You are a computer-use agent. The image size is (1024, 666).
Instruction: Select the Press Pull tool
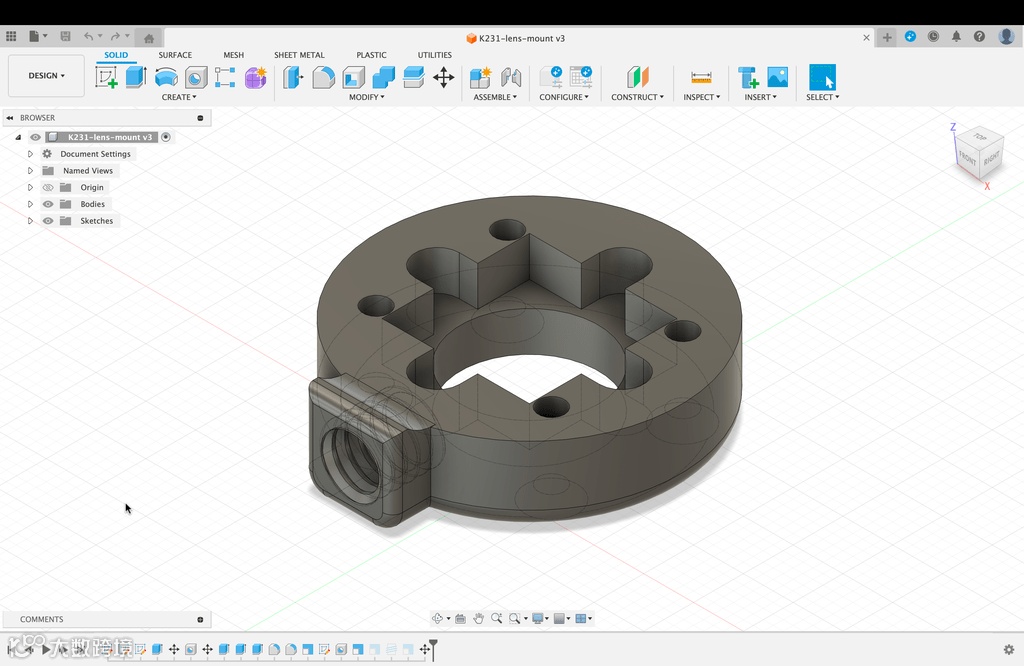pos(293,77)
